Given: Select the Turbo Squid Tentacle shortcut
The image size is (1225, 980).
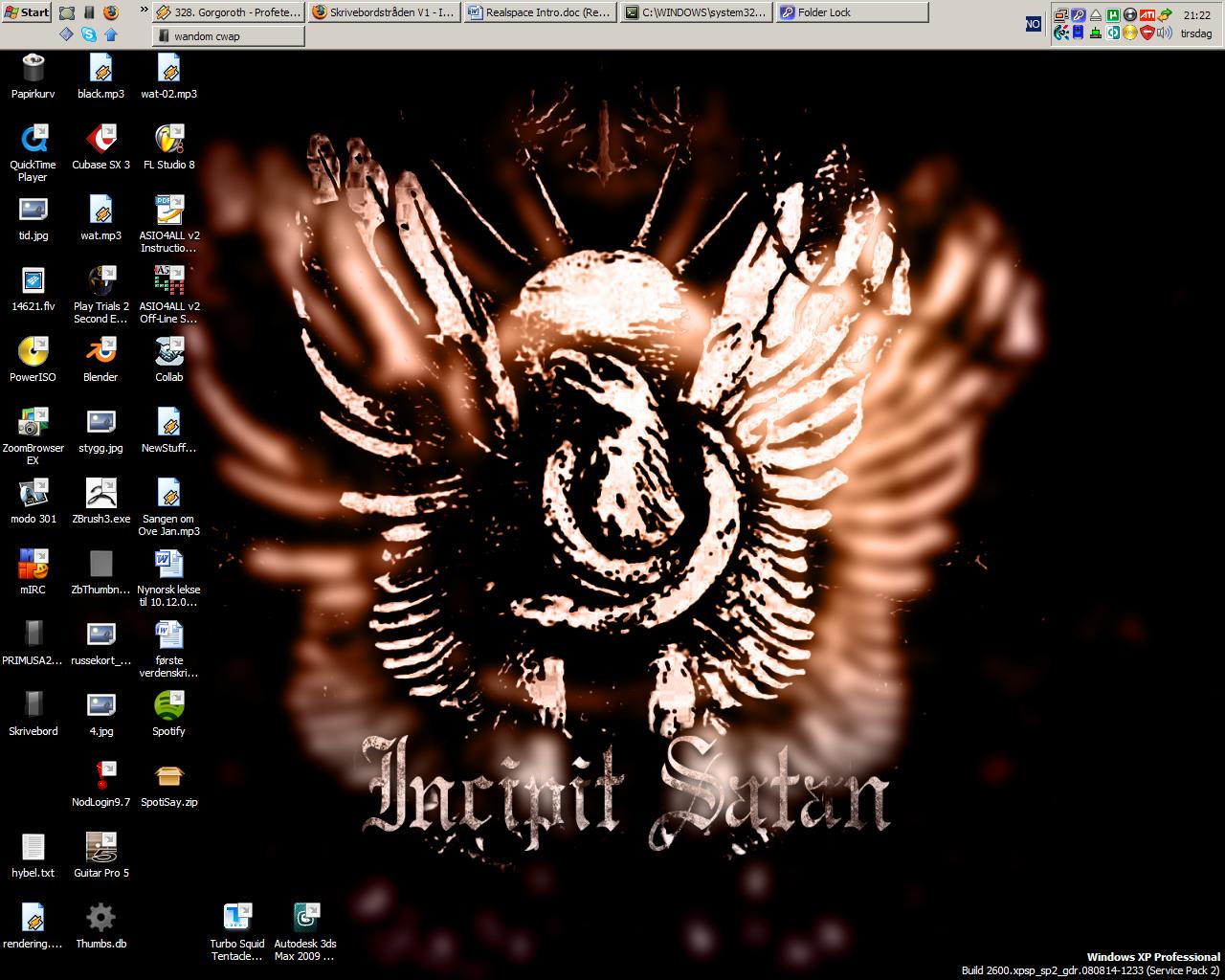Looking at the screenshot, I should point(237,932).
